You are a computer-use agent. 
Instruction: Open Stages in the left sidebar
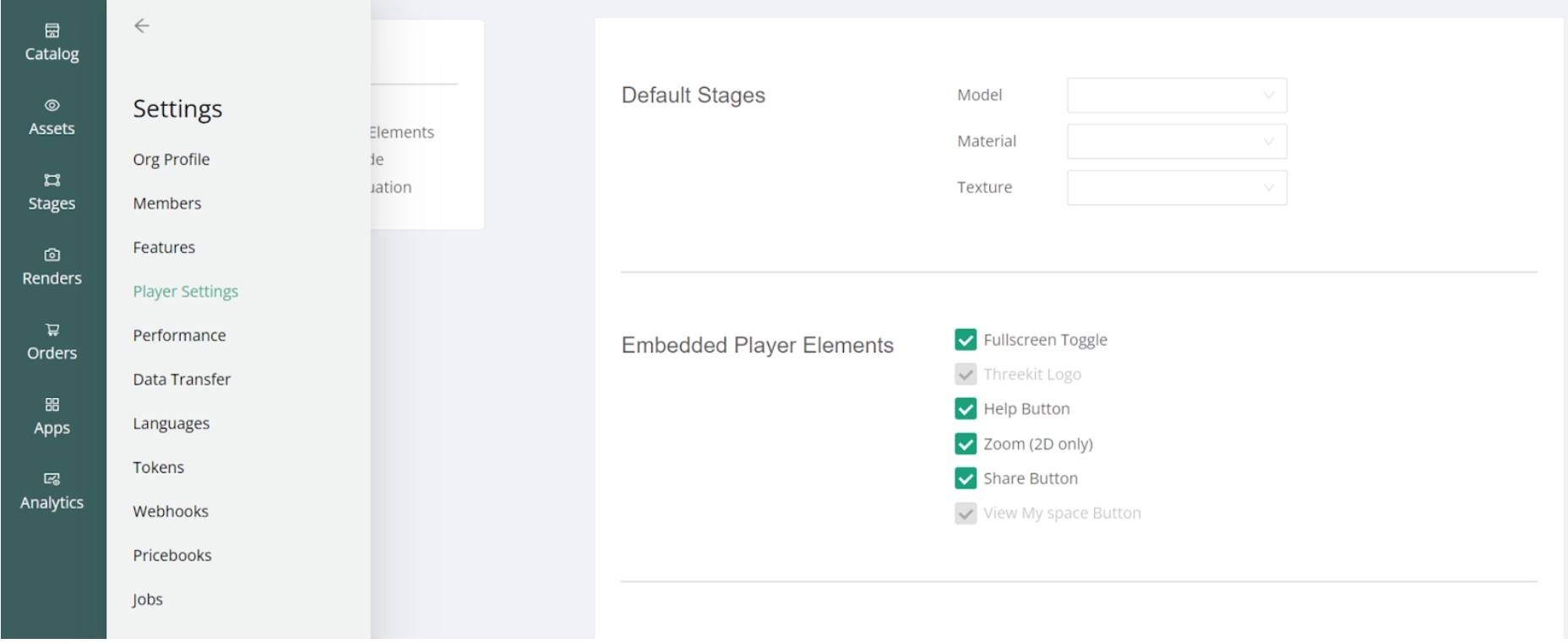pyautogui.click(x=52, y=192)
